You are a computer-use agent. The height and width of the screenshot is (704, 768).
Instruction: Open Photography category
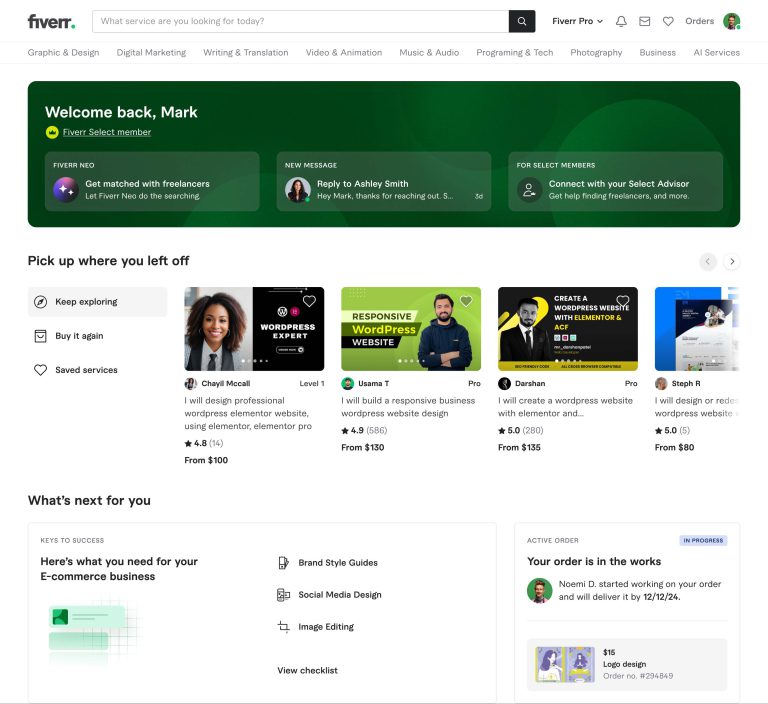(596, 52)
